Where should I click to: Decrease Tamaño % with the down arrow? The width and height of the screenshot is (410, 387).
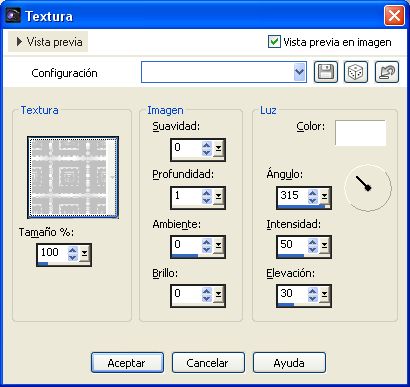click(73, 258)
